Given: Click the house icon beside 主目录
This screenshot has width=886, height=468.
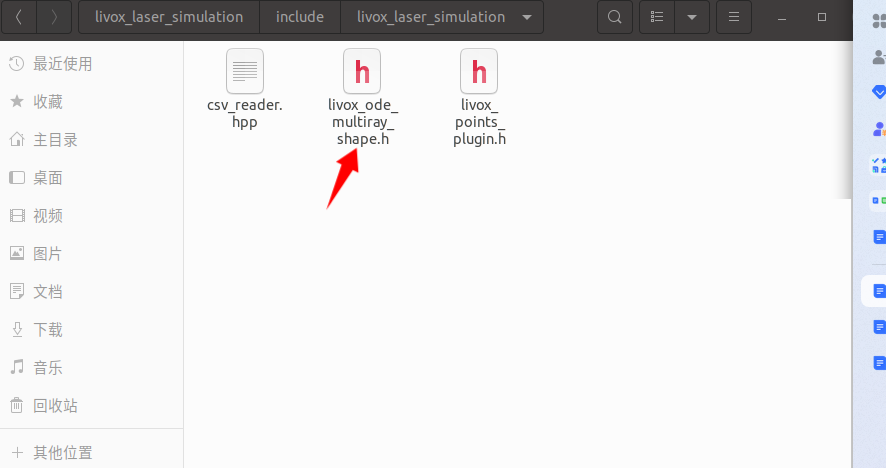Looking at the screenshot, I should coord(17,139).
